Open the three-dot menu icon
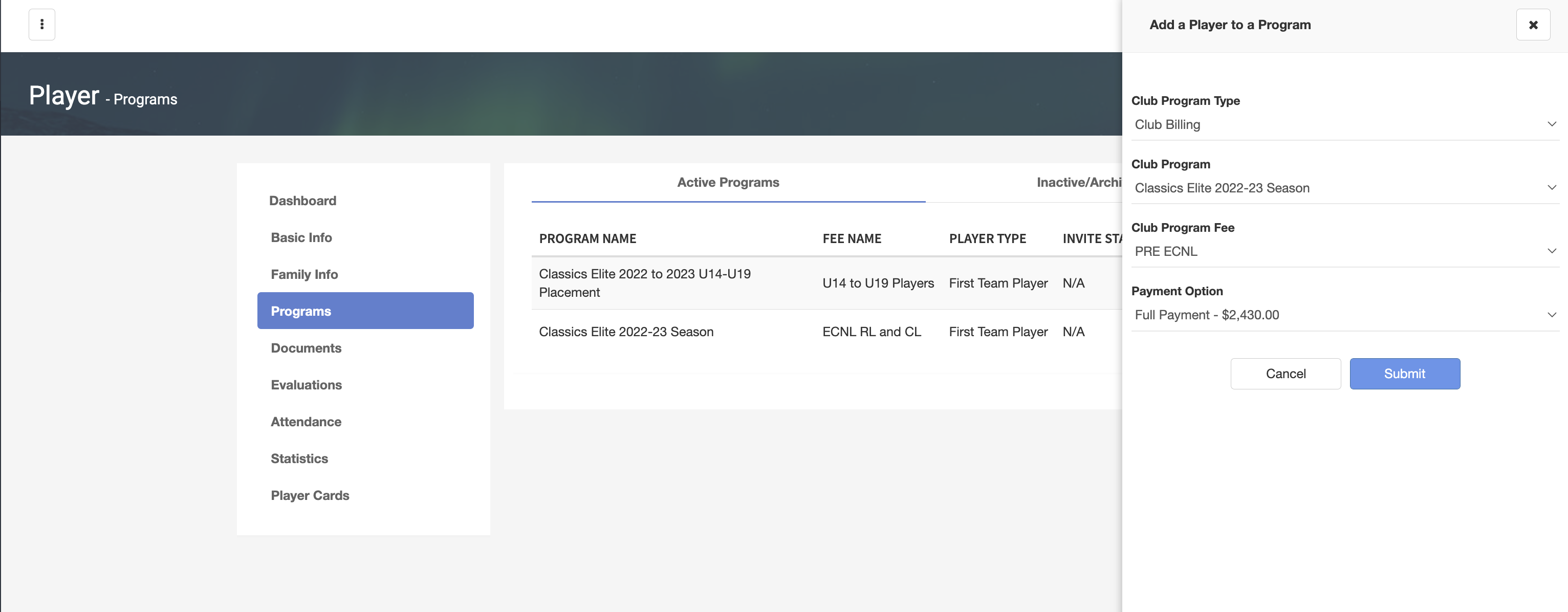The height and width of the screenshot is (612, 1568). (42, 25)
